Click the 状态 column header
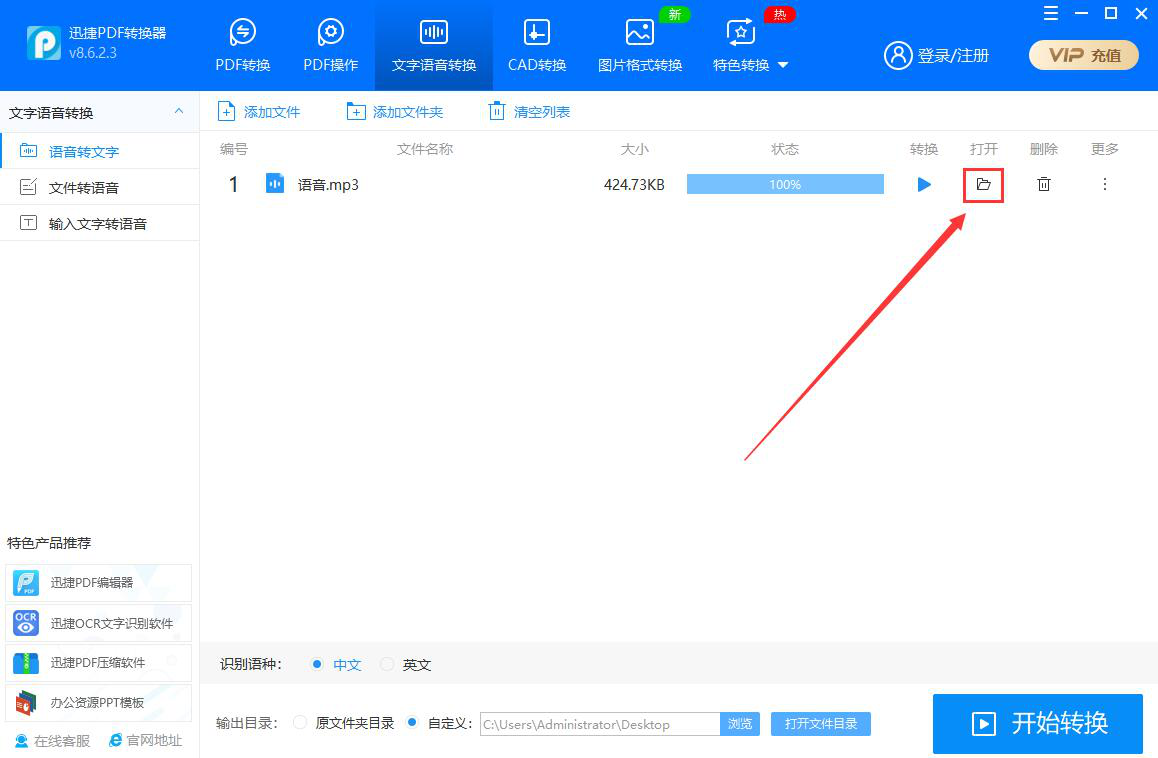Viewport: 1158px width, 758px height. (x=784, y=149)
